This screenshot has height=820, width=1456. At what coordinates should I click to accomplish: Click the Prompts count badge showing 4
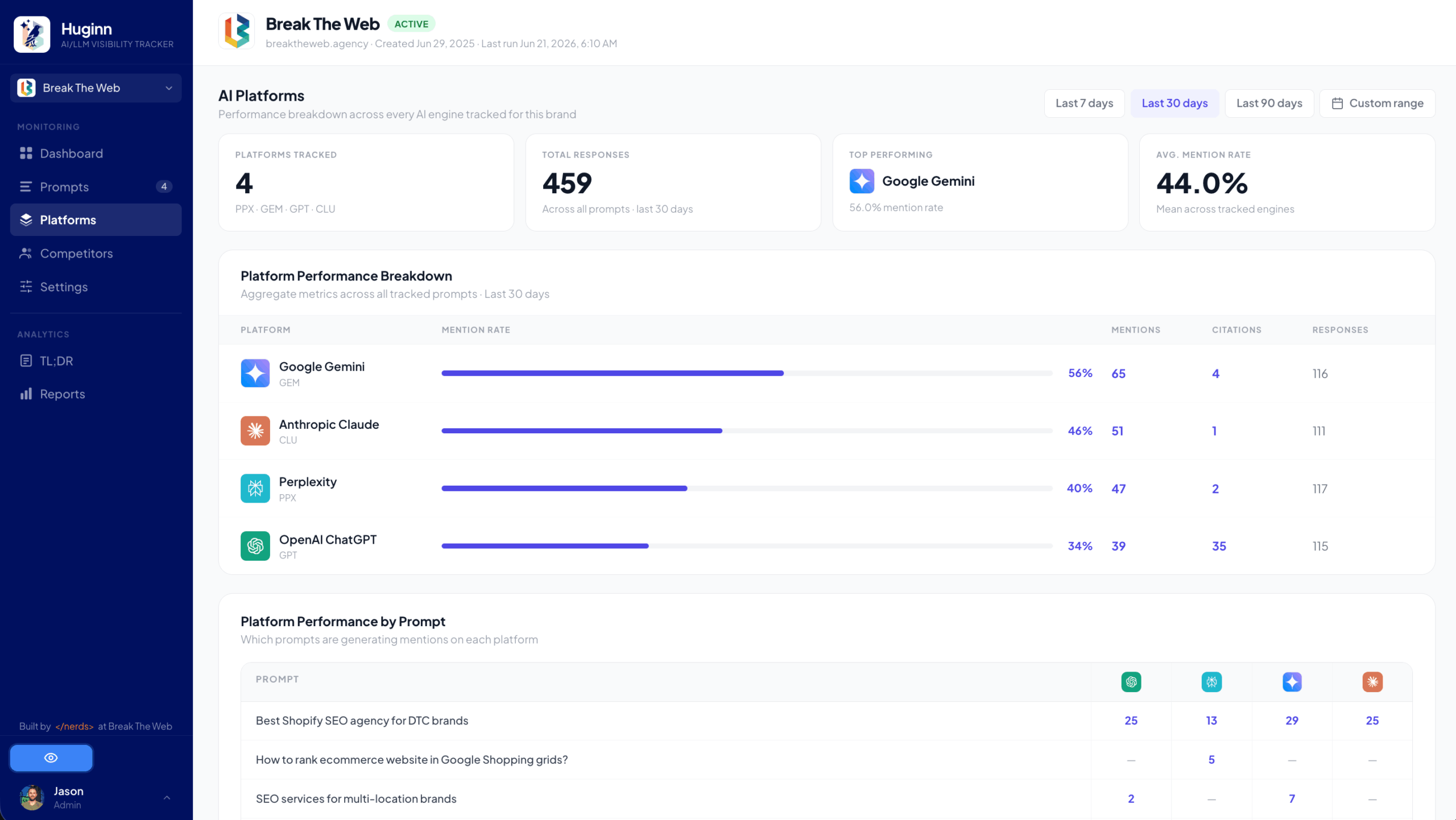click(164, 187)
